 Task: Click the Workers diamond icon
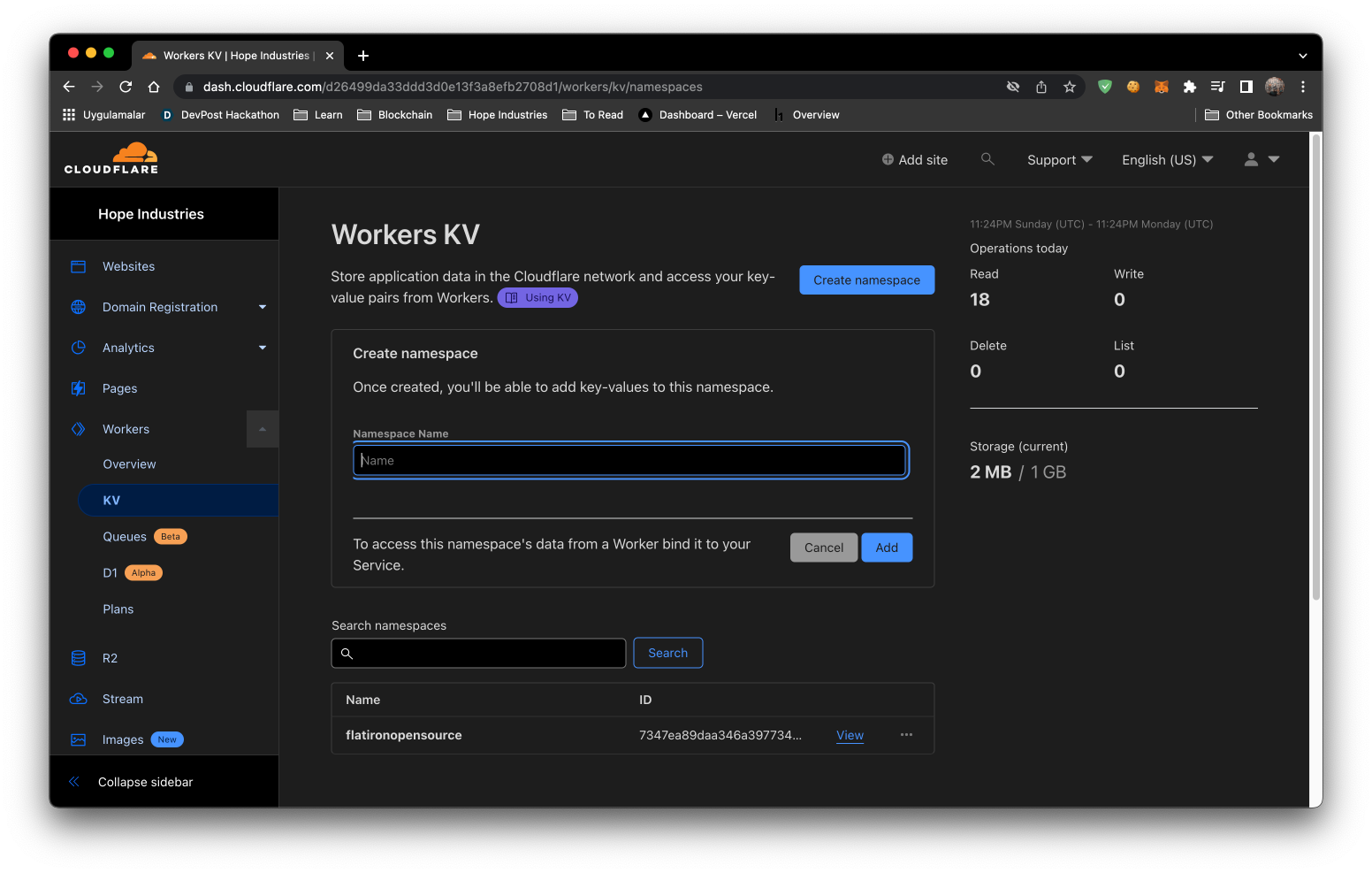(x=79, y=428)
